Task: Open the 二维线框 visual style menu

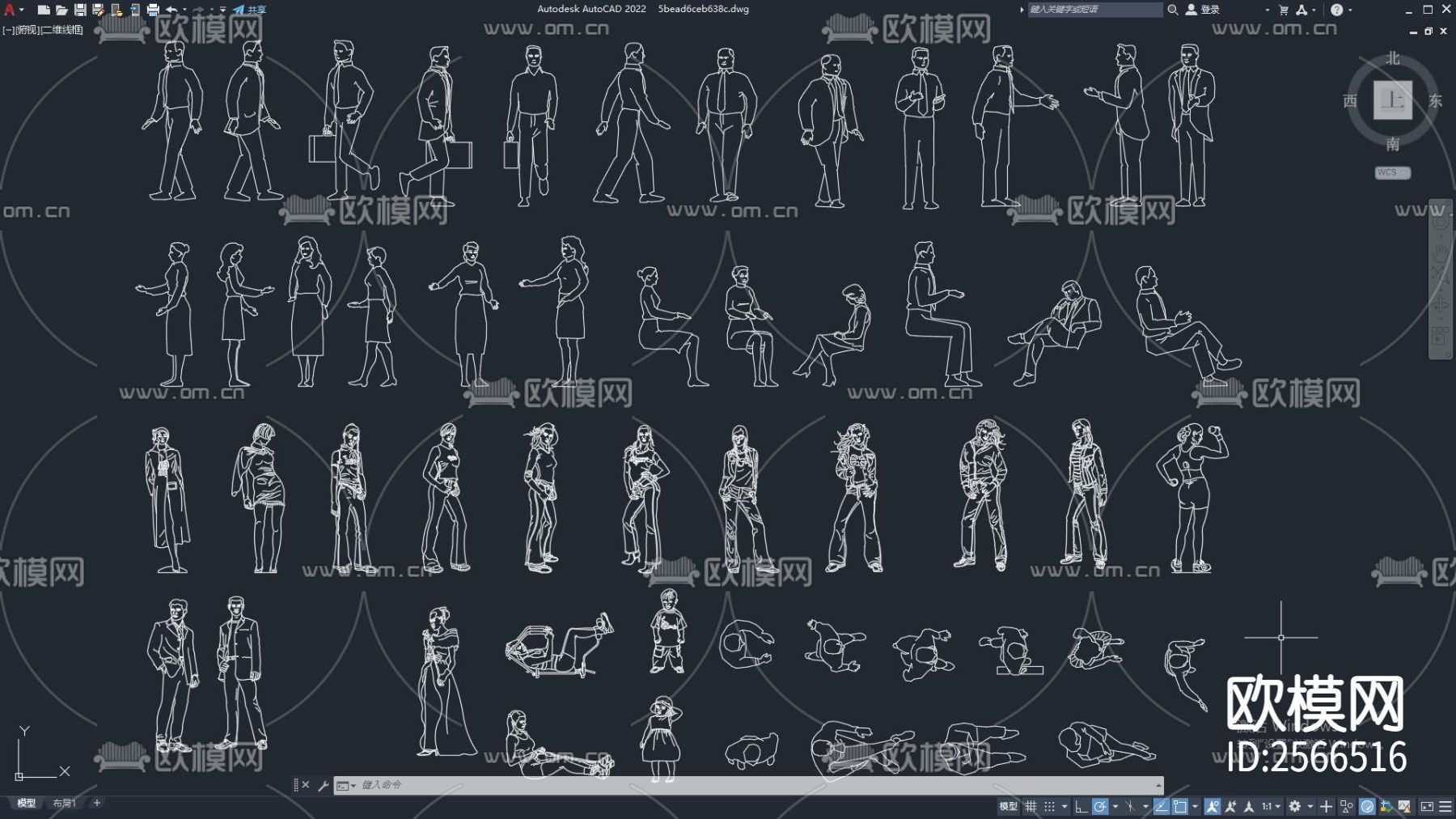Action: (62, 30)
